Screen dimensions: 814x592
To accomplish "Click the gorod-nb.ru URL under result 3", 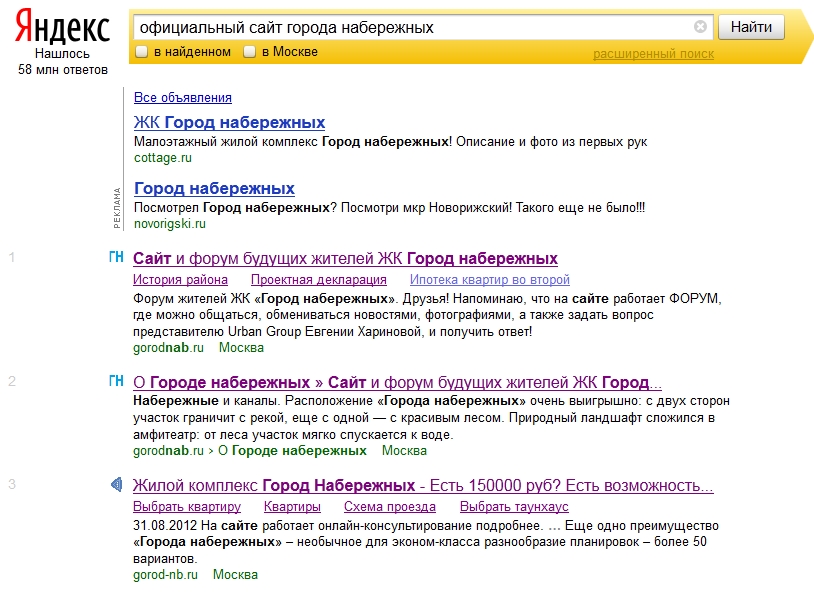I will pos(165,575).
